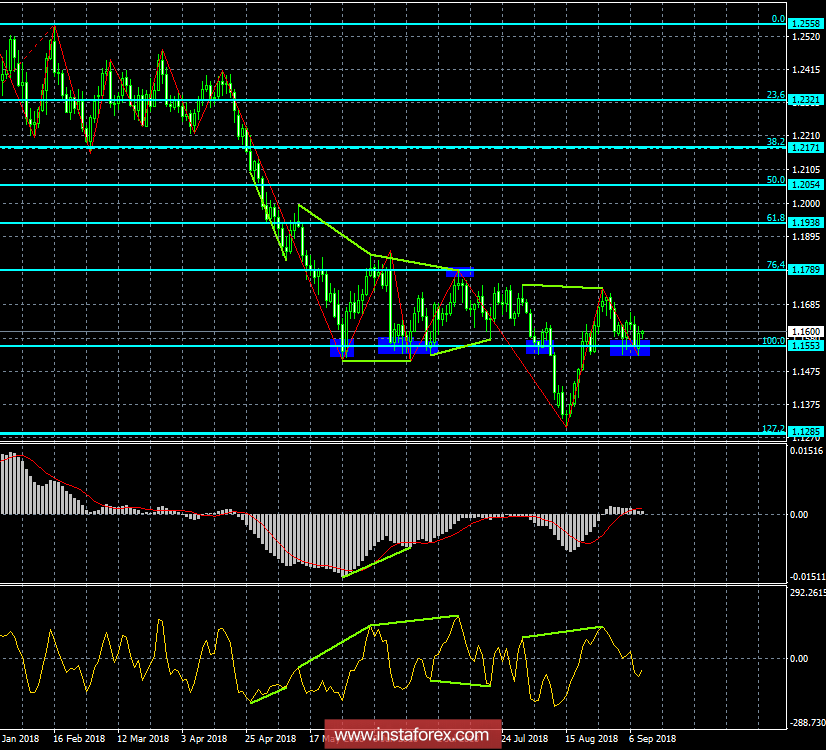This screenshot has height=750, width=826.
Task: Click the 1.2558 price label at 0.0 level
Action: (806, 24)
